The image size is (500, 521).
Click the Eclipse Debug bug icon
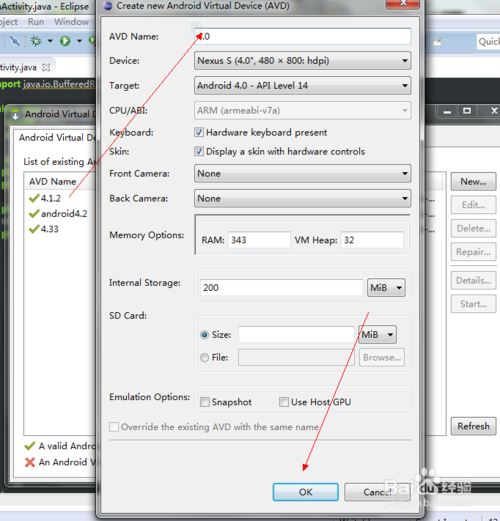coord(36,41)
